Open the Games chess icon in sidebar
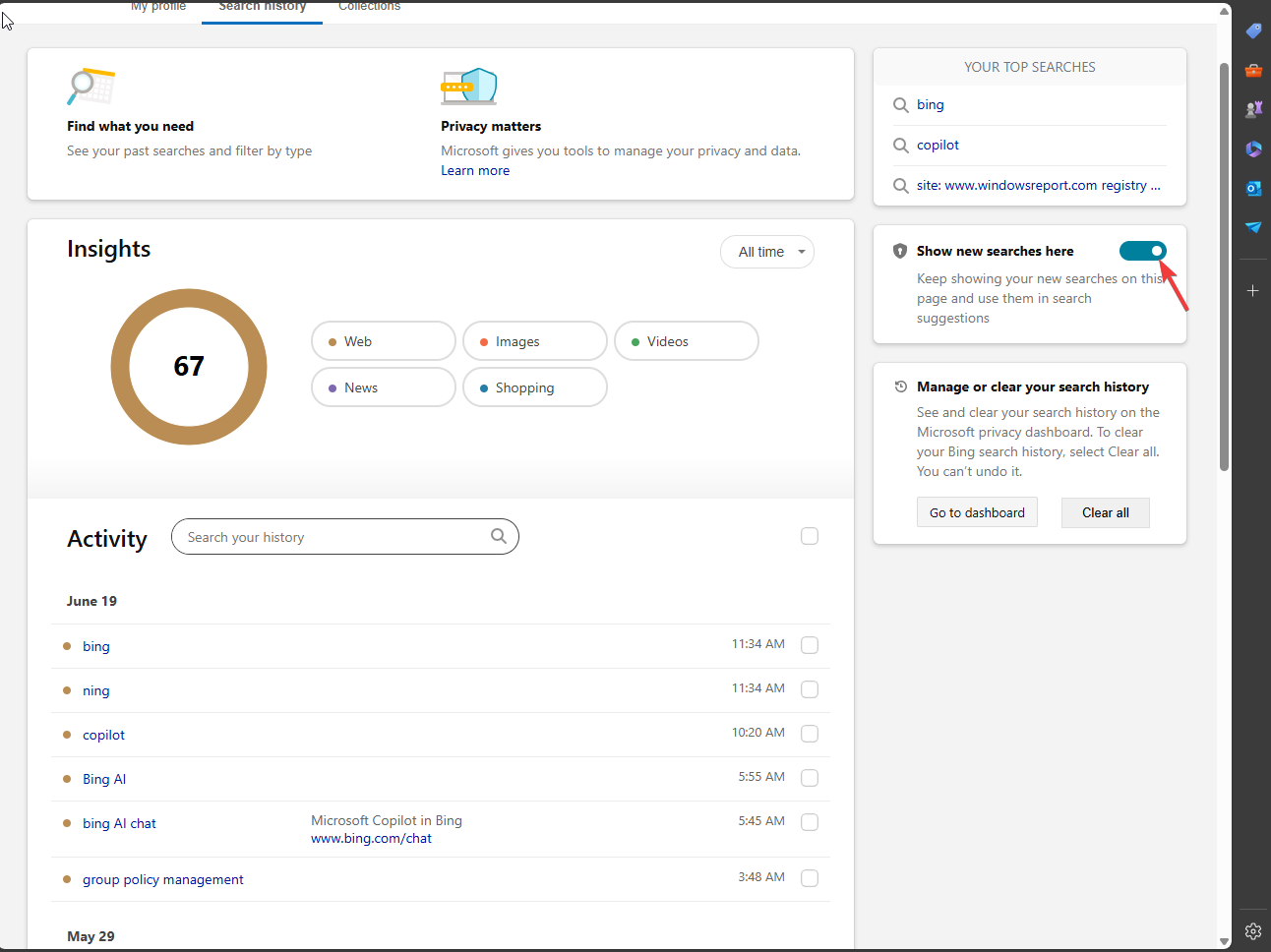Viewport: 1271px width, 952px height. (x=1253, y=110)
